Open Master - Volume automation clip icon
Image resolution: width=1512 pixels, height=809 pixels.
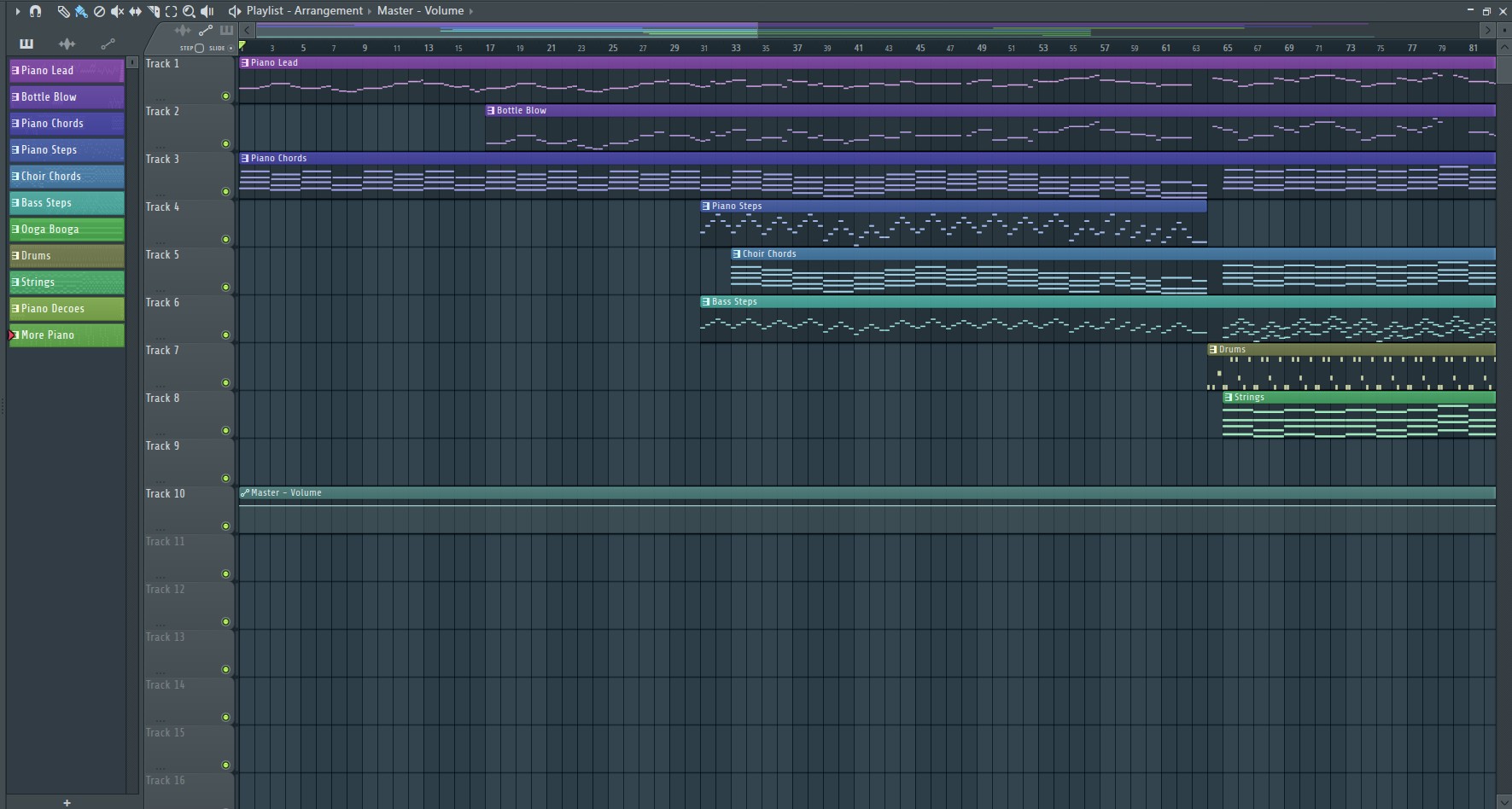coord(245,492)
